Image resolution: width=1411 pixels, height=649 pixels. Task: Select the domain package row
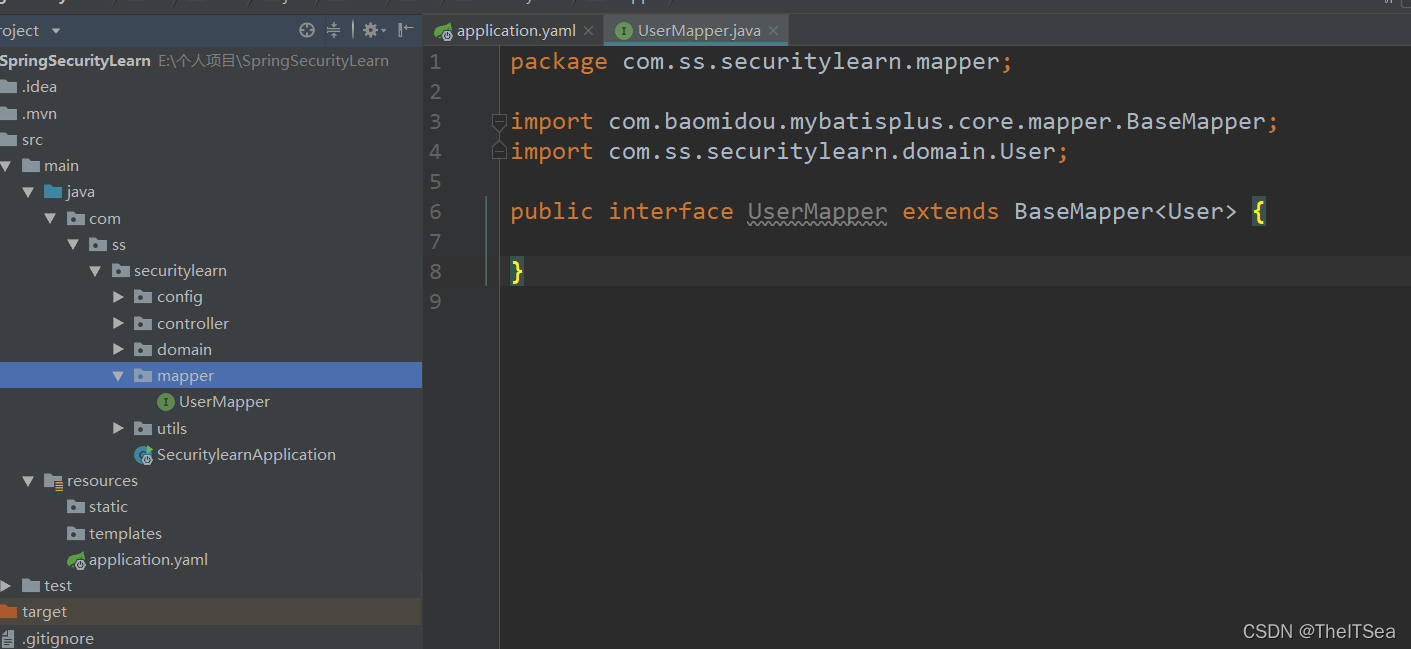tap(211, 350)
